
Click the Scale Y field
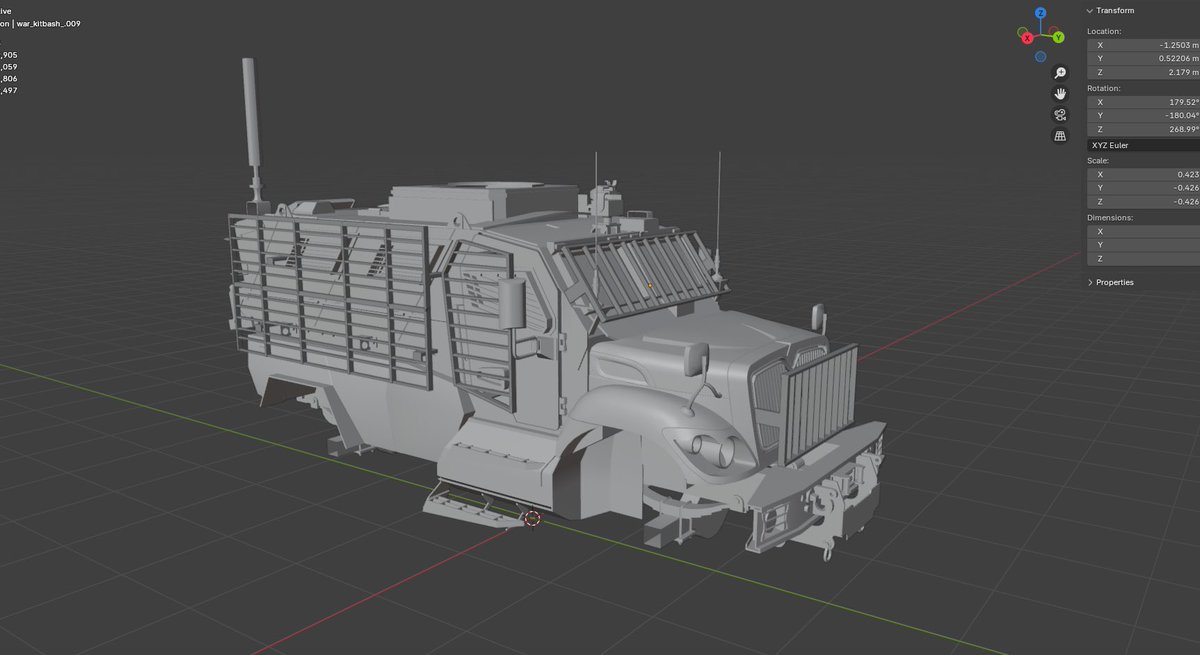point(1143,187)
